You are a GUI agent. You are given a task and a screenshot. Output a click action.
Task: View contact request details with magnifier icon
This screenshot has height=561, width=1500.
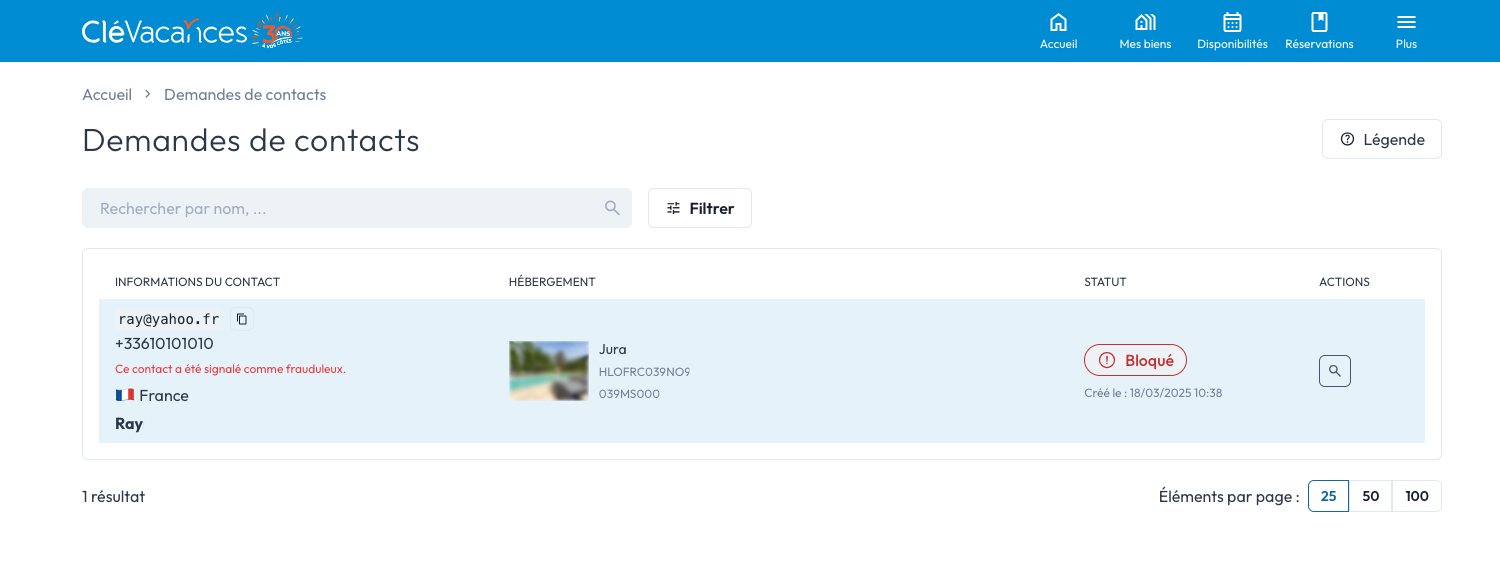point(1334,371)
